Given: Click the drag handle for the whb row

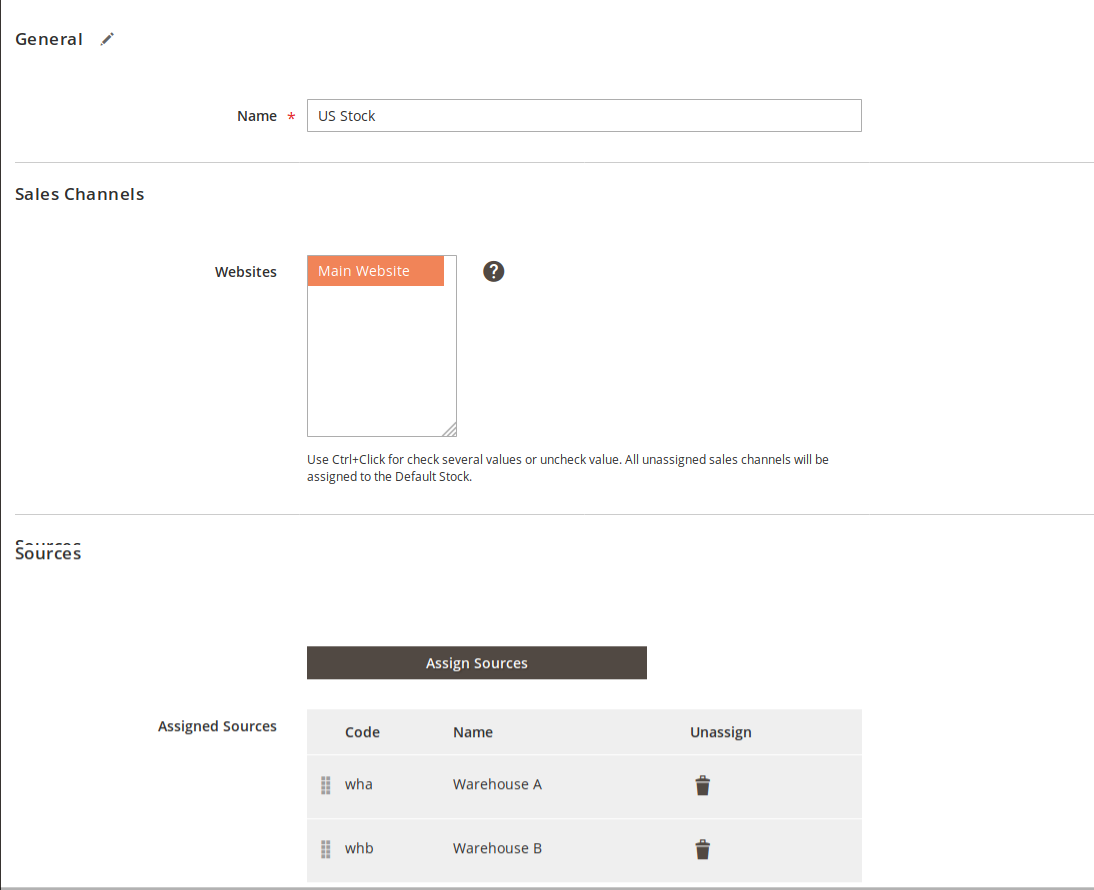Looking at the screenshot, I should [x=326, y=849].
